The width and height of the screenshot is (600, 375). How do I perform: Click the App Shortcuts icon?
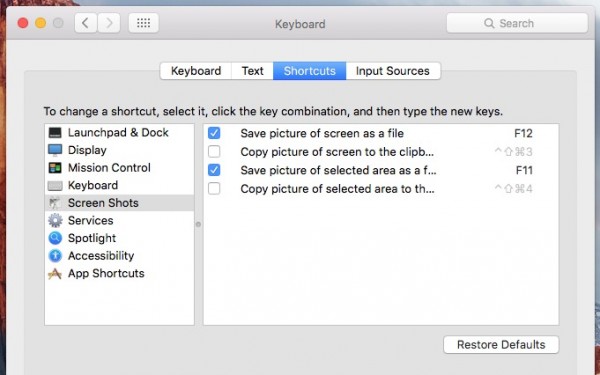click(55, 274)
